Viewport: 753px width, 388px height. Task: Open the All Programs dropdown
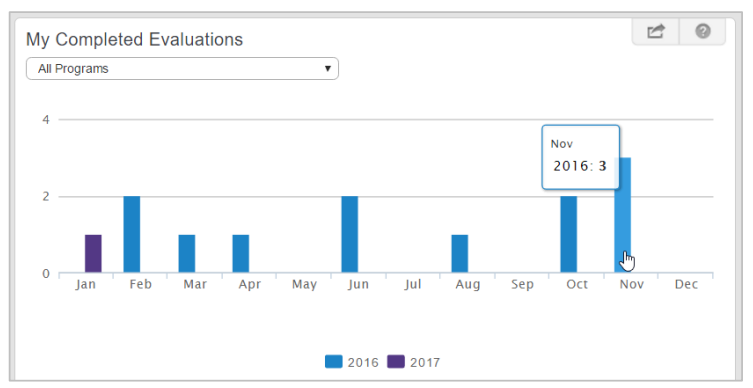coord(182,69)
